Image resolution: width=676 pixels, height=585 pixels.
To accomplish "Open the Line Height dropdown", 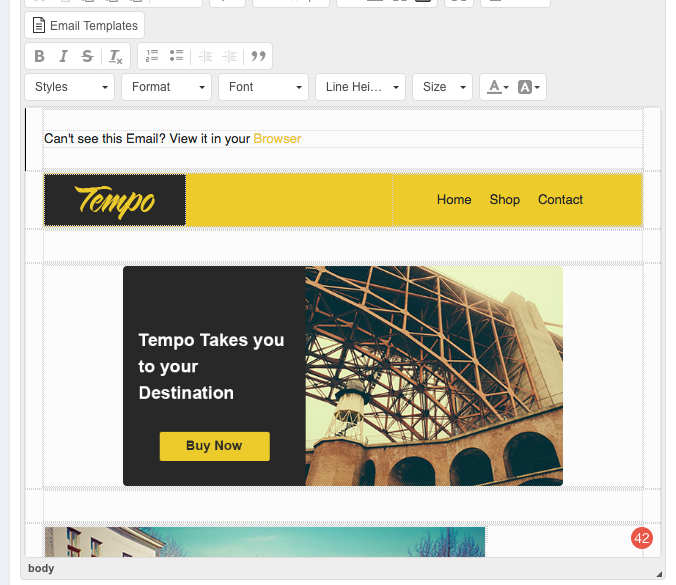I will (360, 87).
